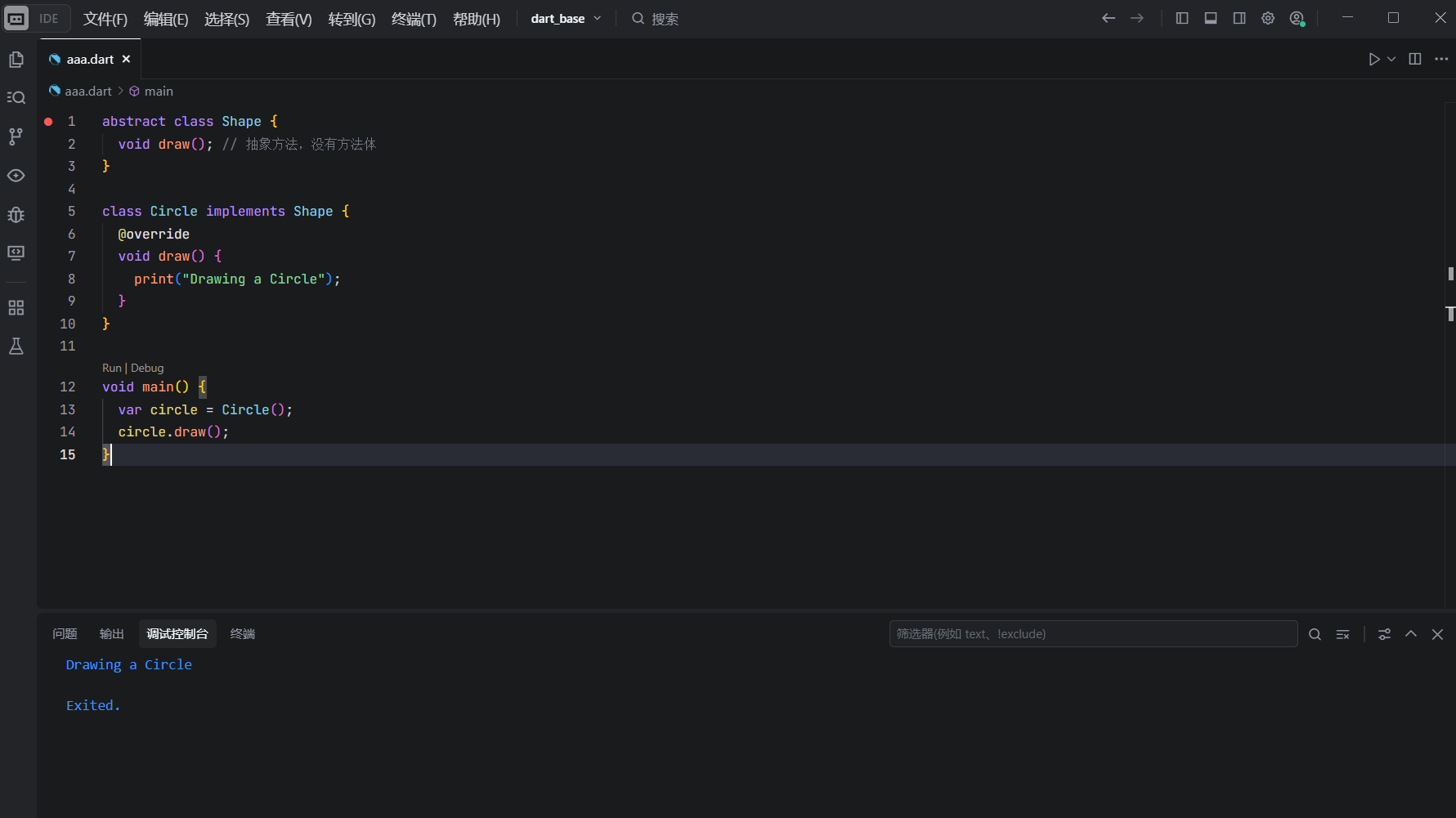Switch to the 终端 panel tab
The height and width of the screenshot is (818, 1456).
(x=243, y=634)
